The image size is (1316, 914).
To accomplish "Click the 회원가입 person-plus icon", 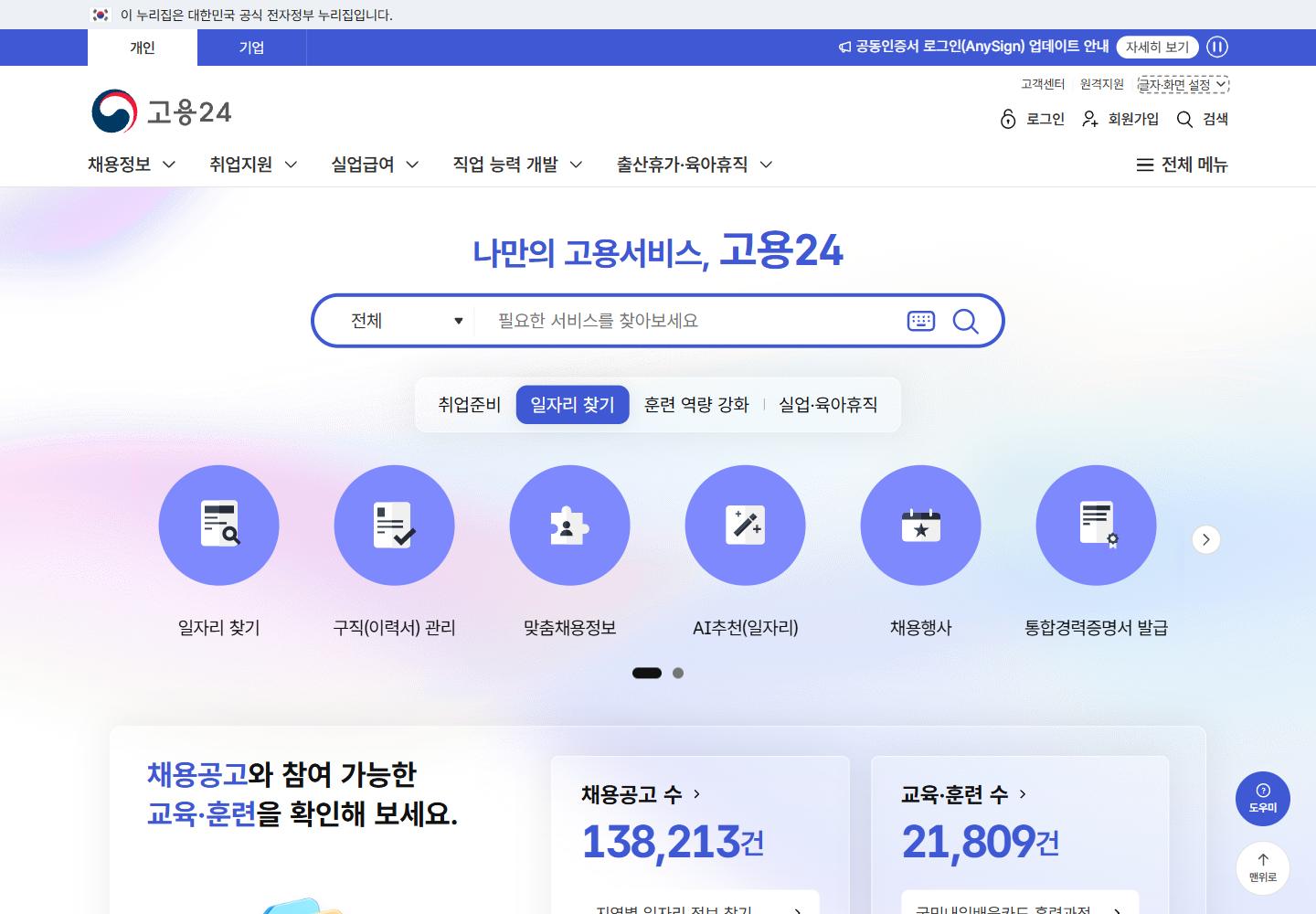I will [1090, 119].
